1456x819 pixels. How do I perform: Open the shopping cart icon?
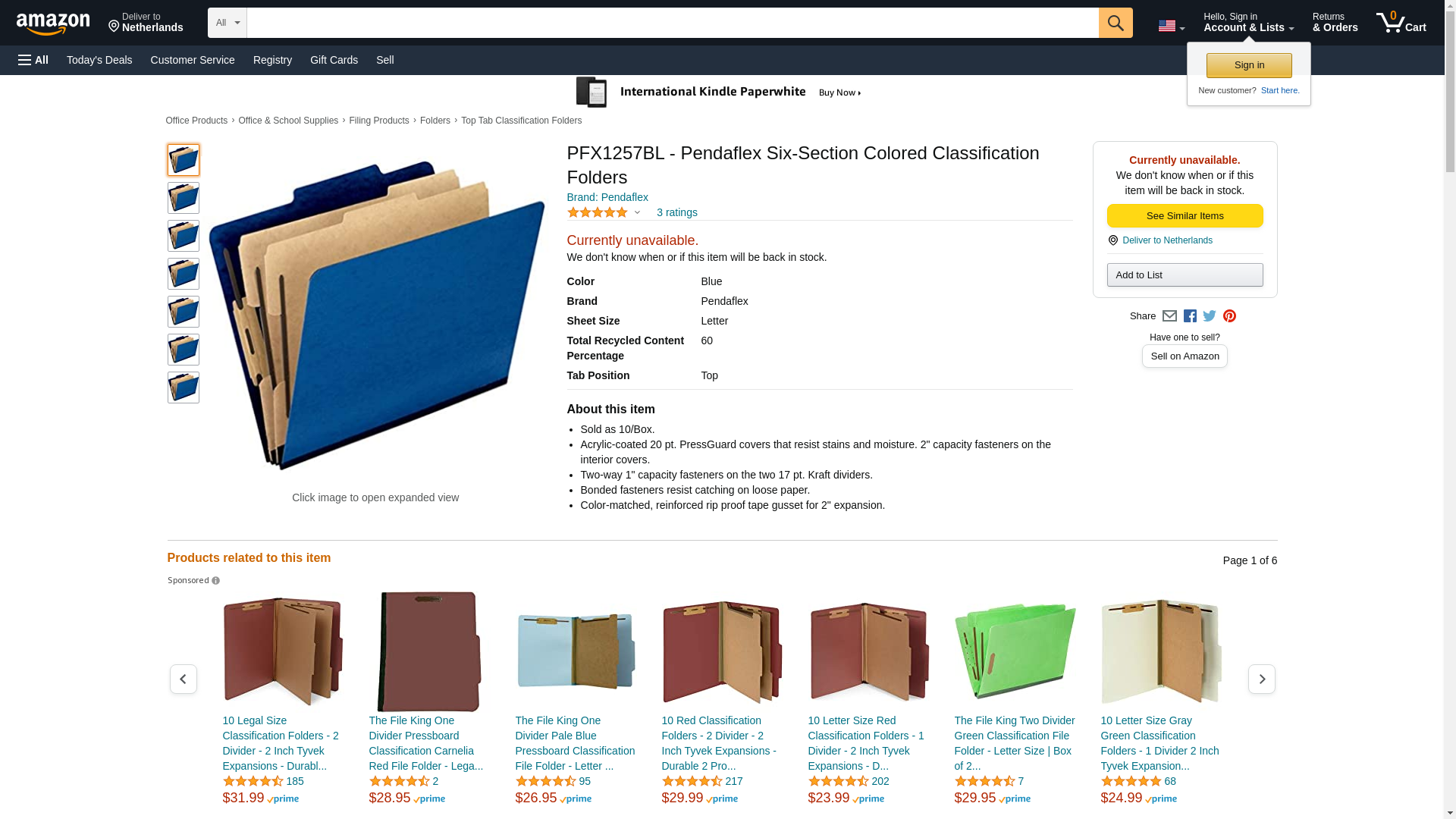tap(1401, 23)
